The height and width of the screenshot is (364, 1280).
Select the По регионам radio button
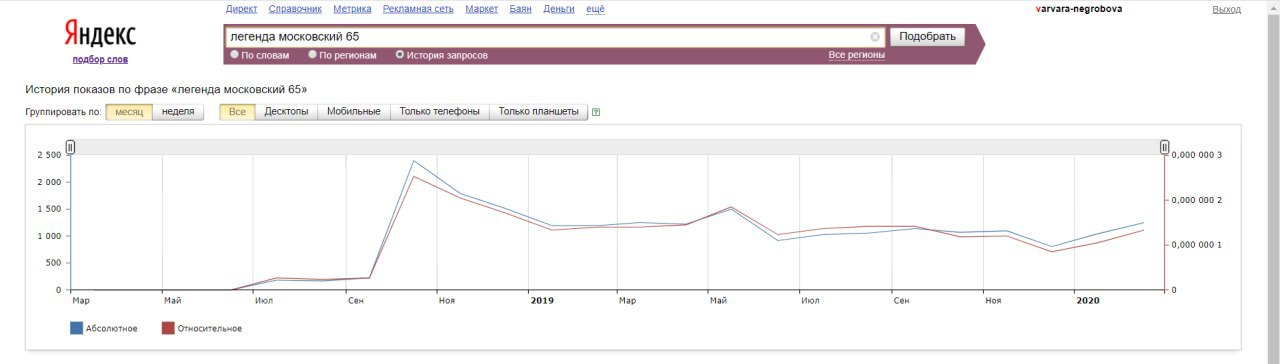click(312, 55)
